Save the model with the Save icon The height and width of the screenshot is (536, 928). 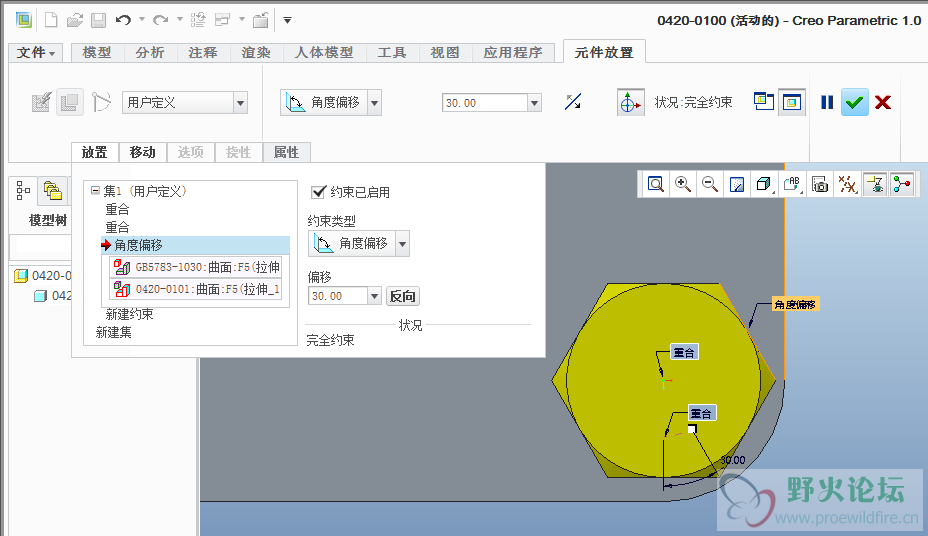click(x=98, y=20)
